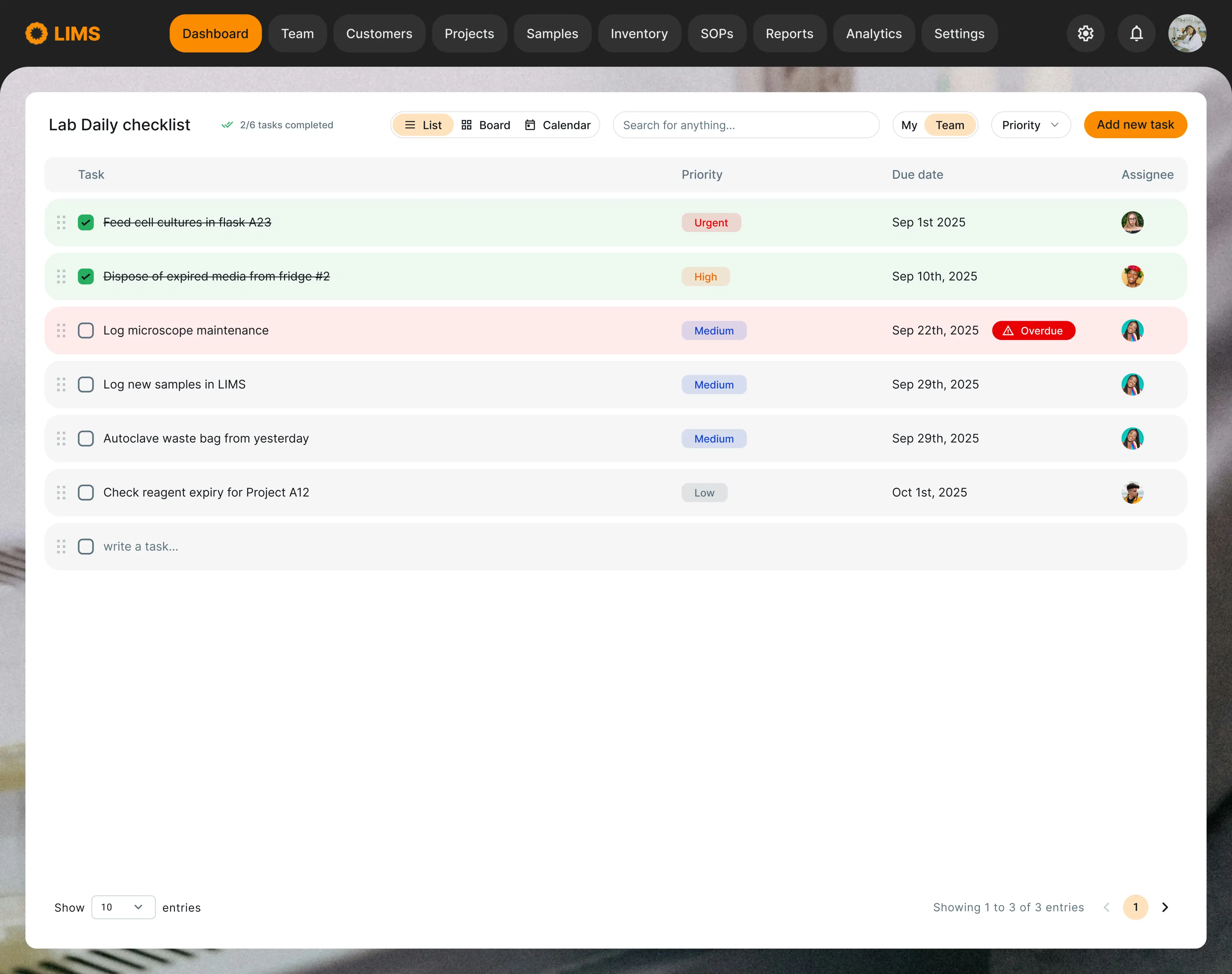Switch to Board view
Viewport: 1232px width, 974px height.
pos(486,125)
